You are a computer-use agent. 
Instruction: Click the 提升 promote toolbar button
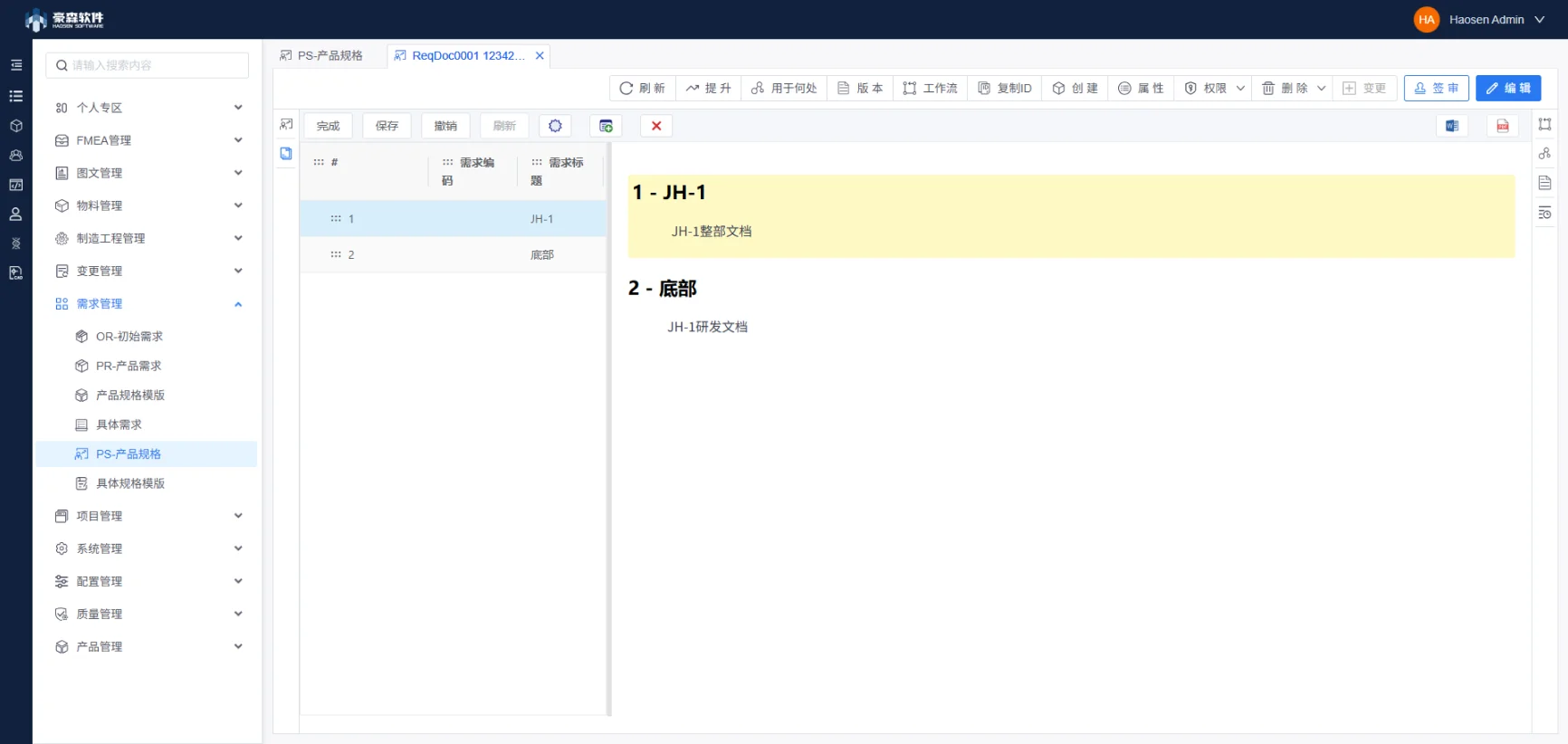pos(709,88)
